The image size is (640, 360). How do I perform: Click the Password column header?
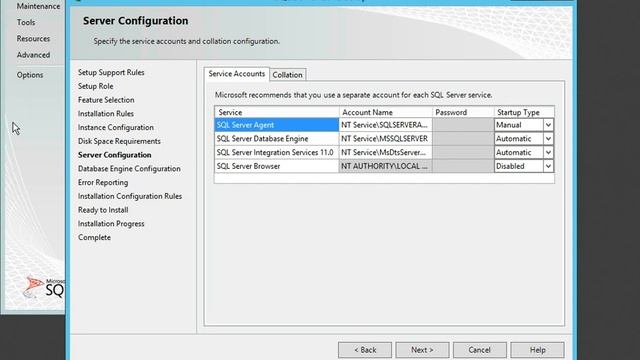[x=463, y=112]
